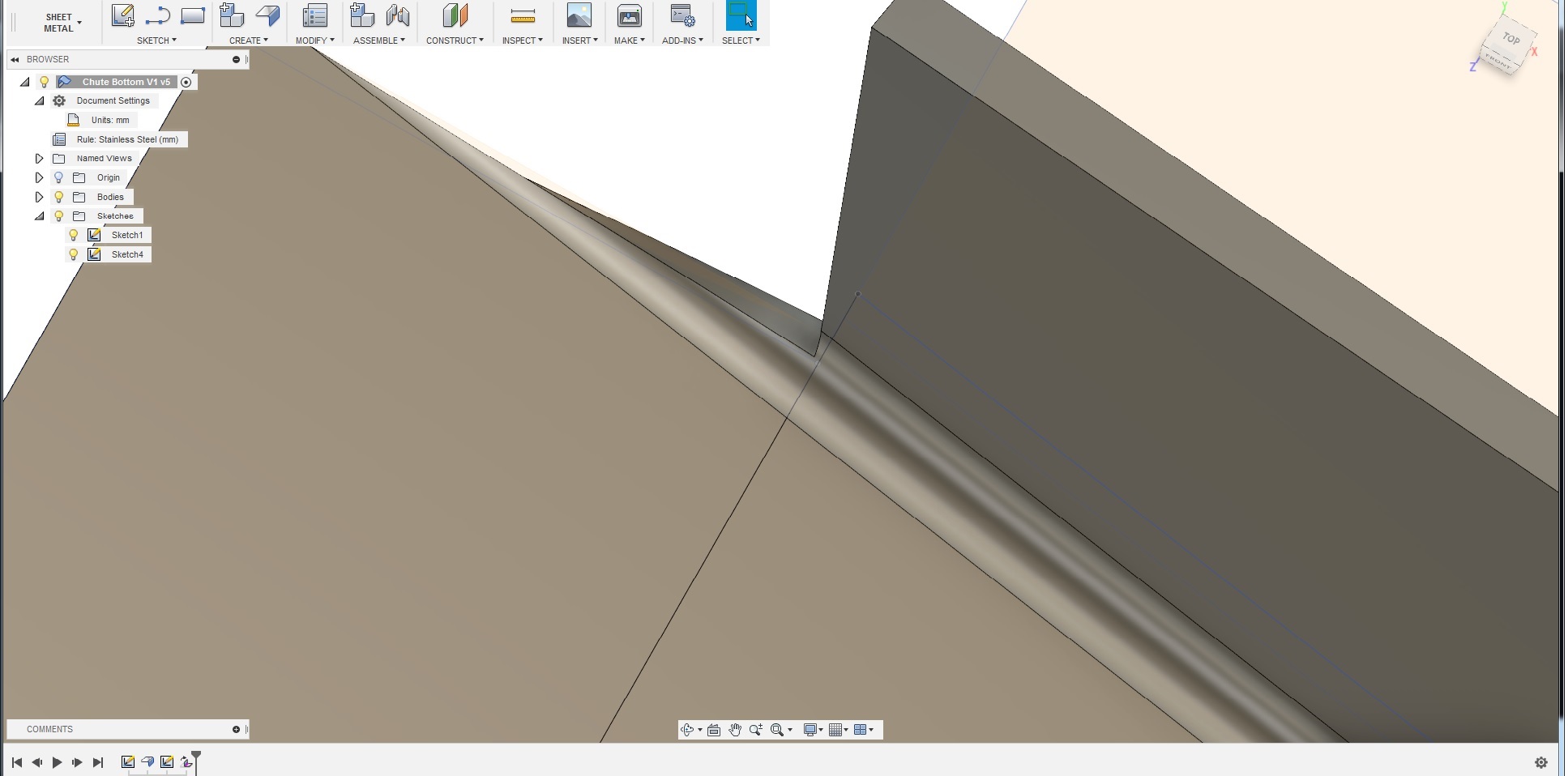Toggle visibility of the Bodies folder
The image size is (1568, 776).
pyautogui.click(x=59, y=197)
